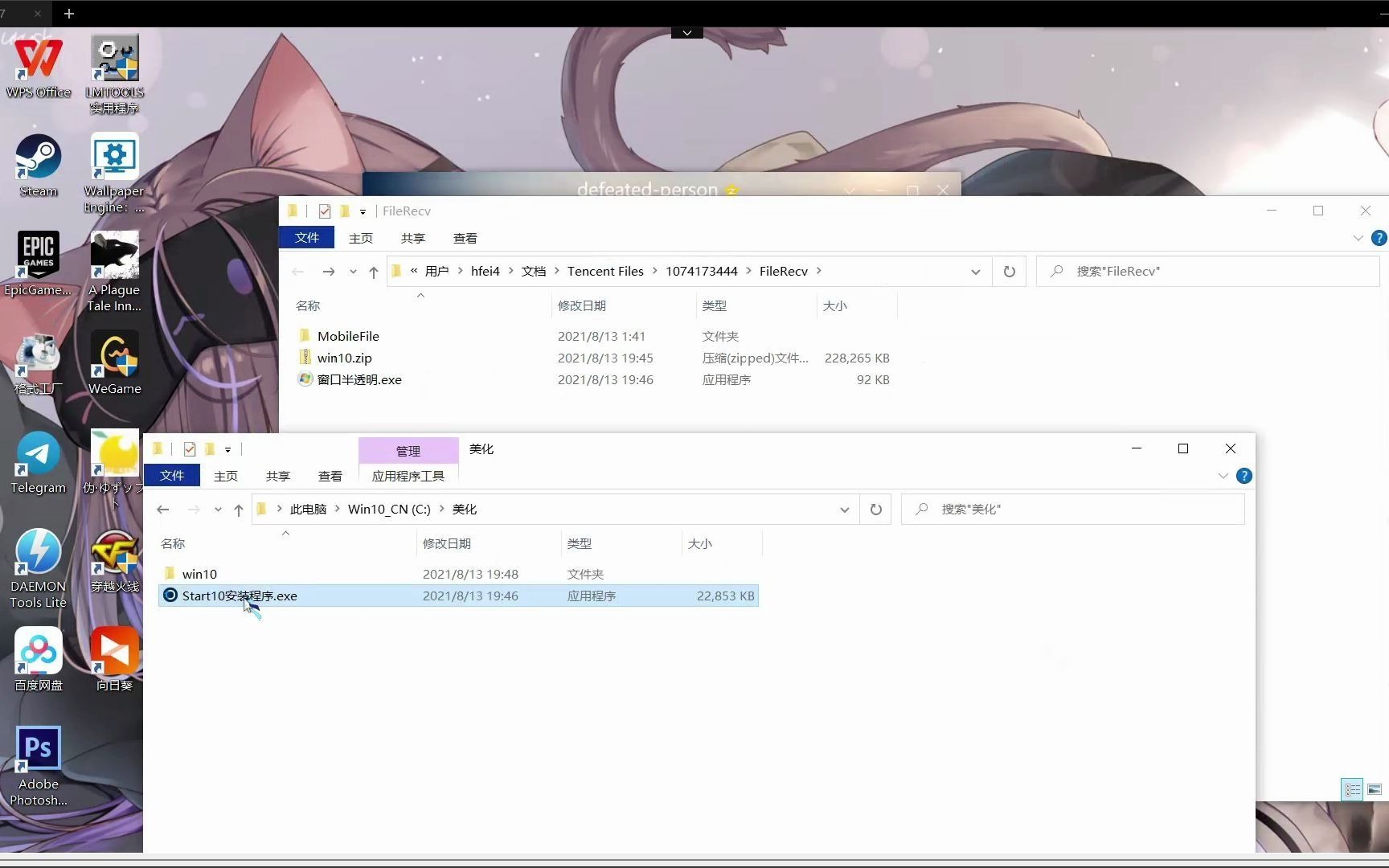The width and height of the screenshot is (1389, 868).
Task: Expand address history dropdown in FileRecv window
Action: pos(975,272)
